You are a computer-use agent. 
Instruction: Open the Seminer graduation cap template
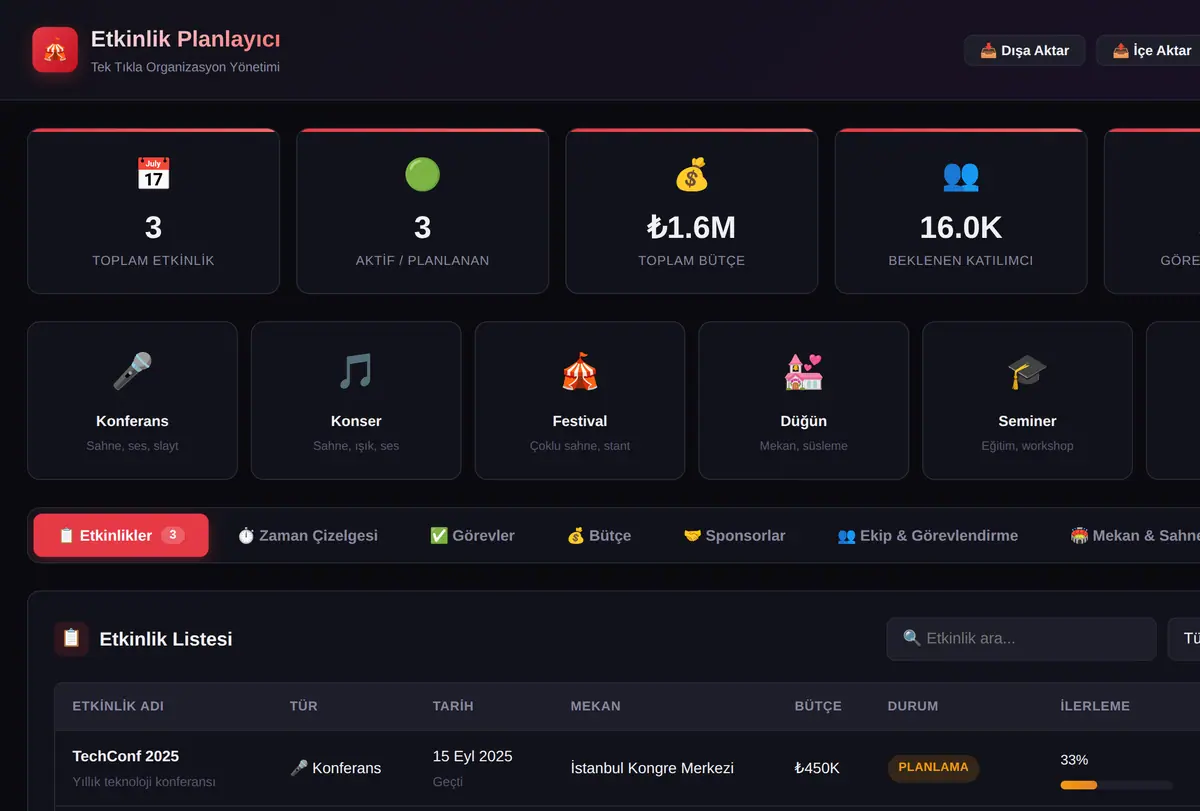1027,400
